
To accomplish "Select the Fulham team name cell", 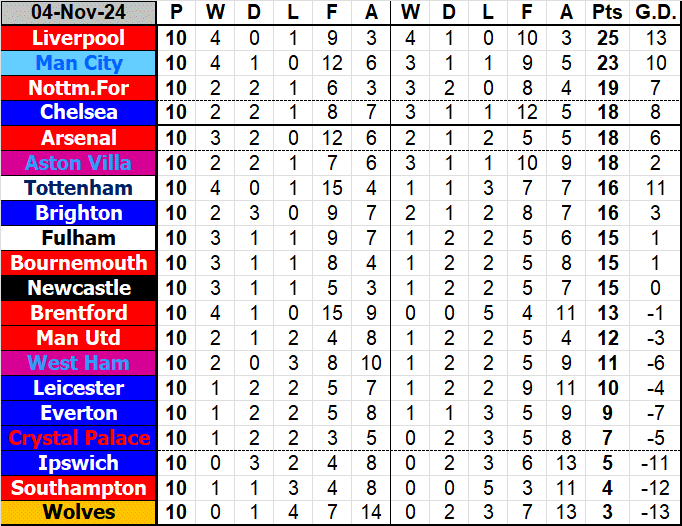I will [x=79, y=238].
